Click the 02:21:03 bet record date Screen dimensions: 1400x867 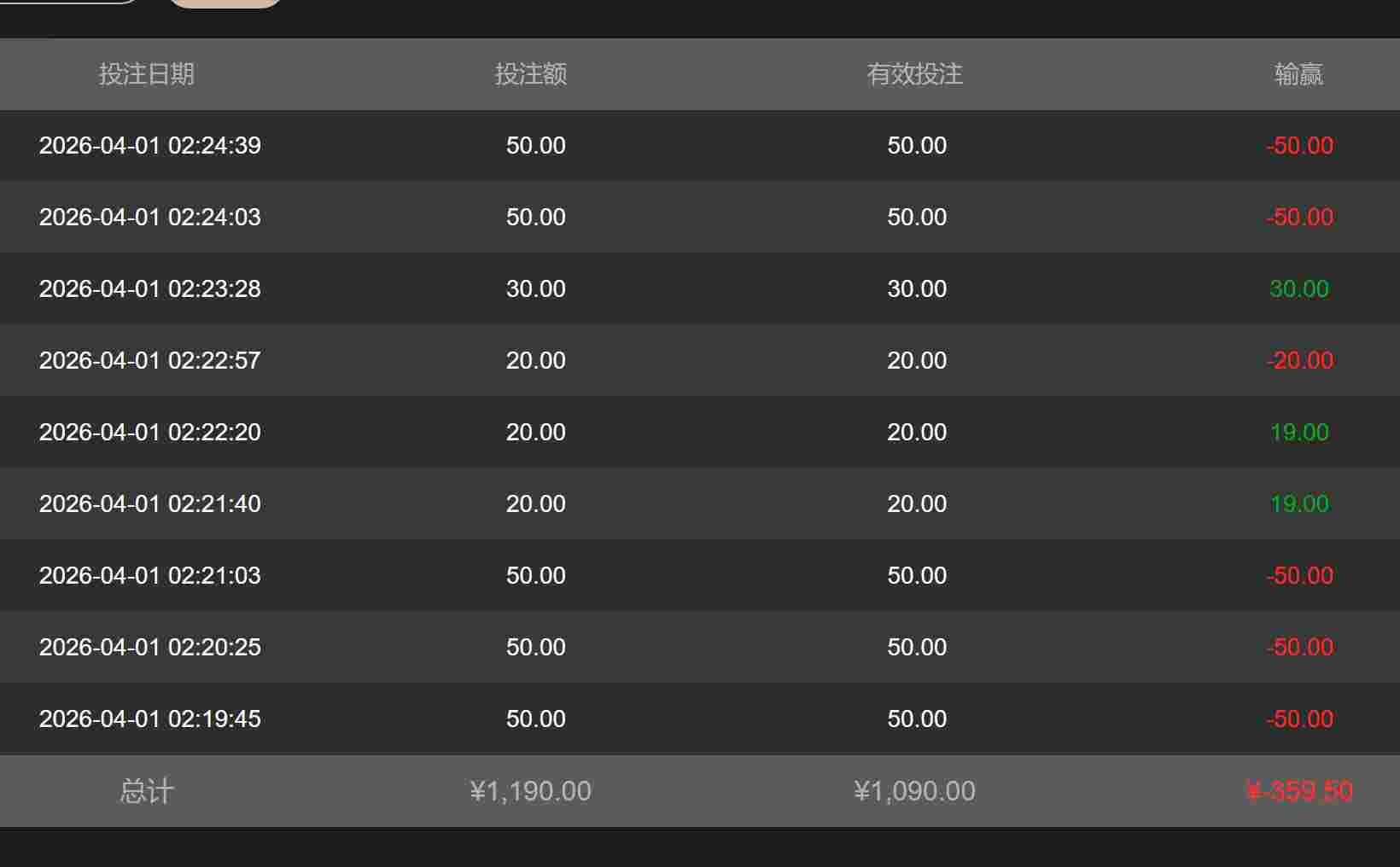[150, 575]
